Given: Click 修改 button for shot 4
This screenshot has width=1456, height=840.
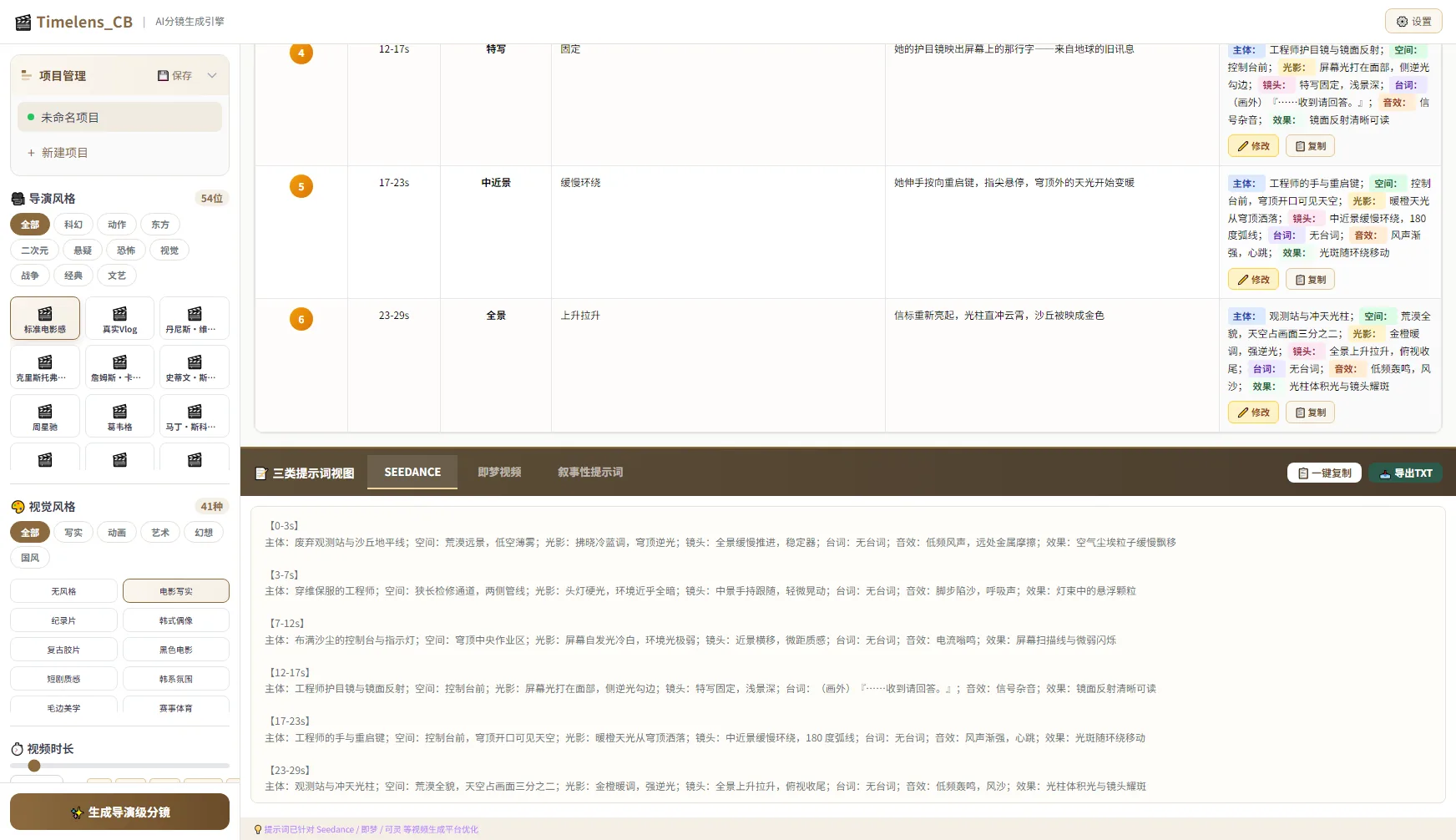Looking at the screenshot, I should (x=1253, y=146).
